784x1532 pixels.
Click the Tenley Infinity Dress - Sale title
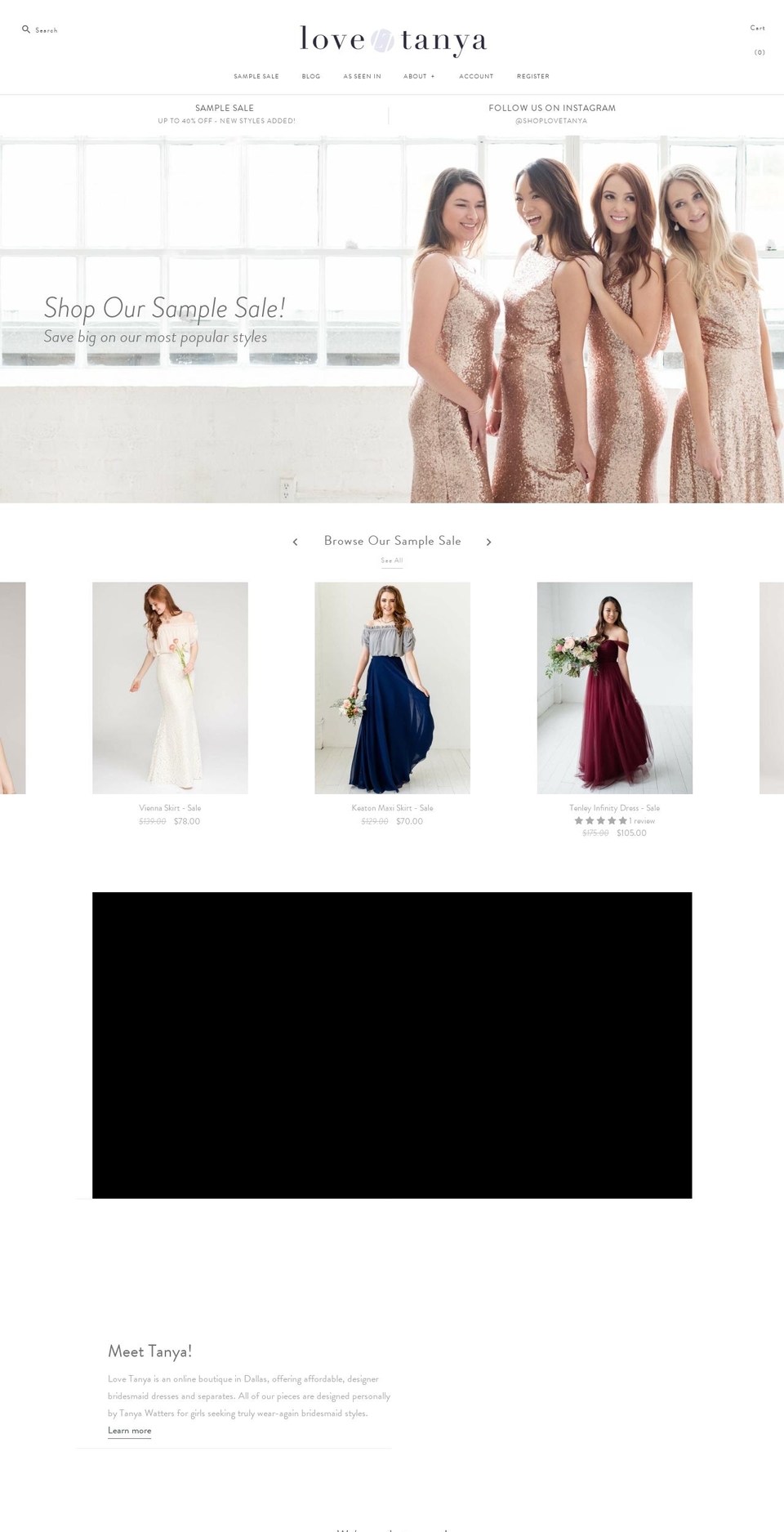coord(614,808)
